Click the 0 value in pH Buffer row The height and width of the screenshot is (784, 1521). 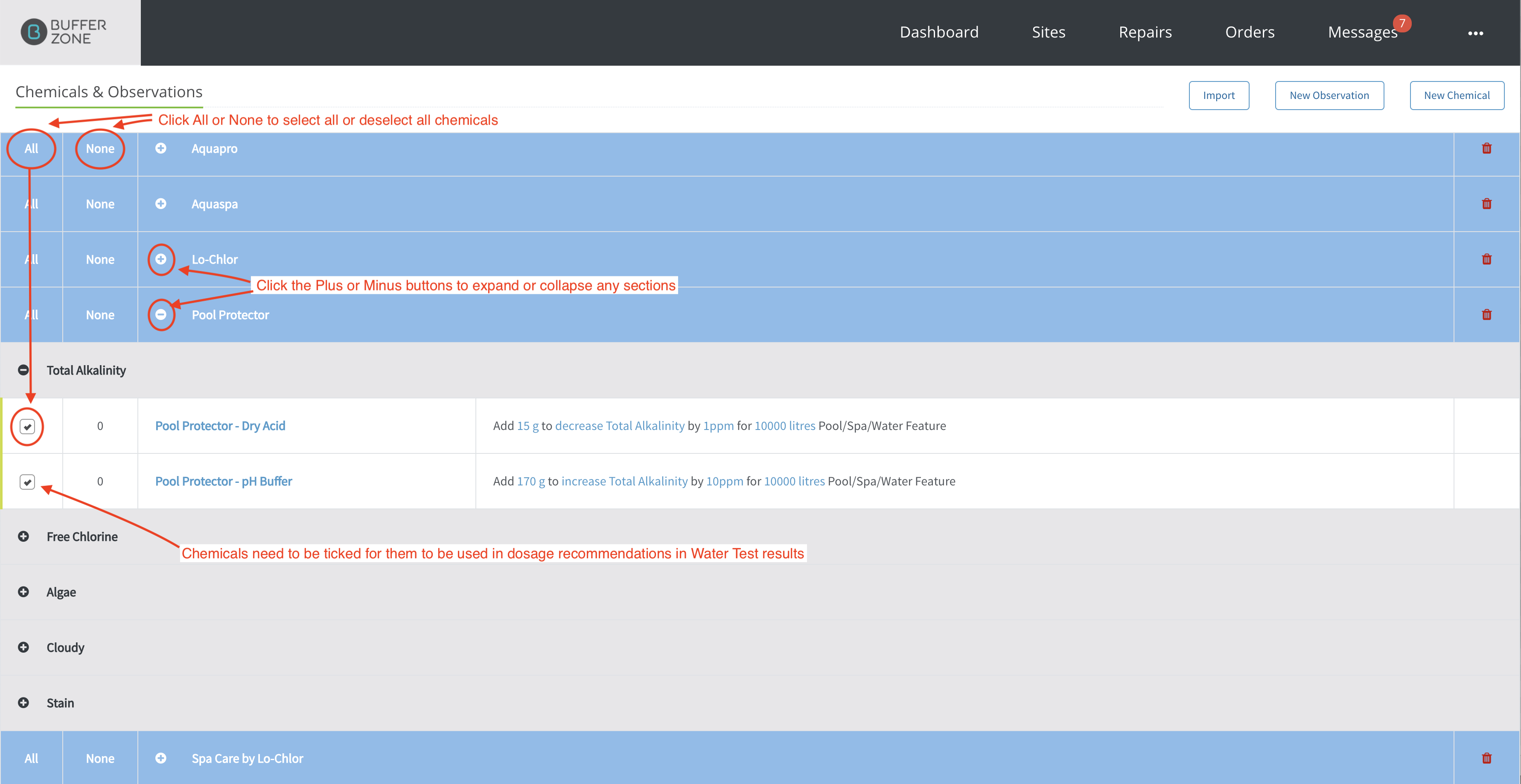pos(100,482)
